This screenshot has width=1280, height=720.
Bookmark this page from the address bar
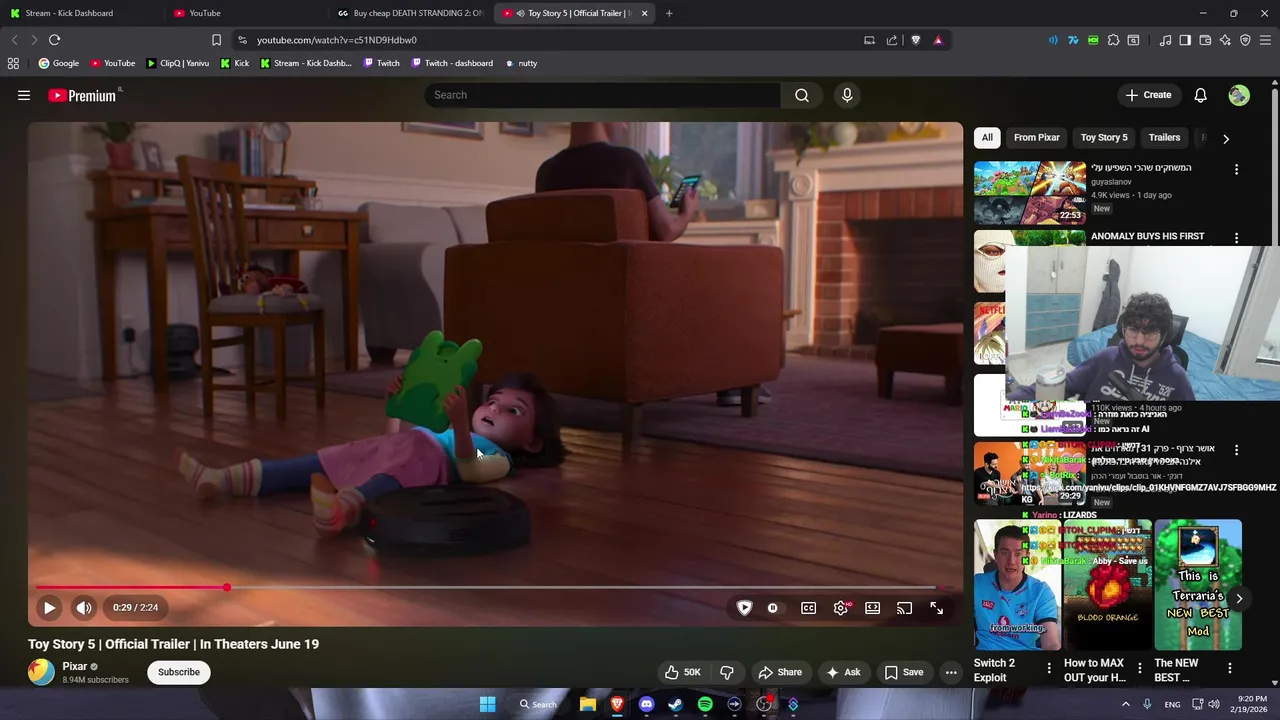coord(216,40)
